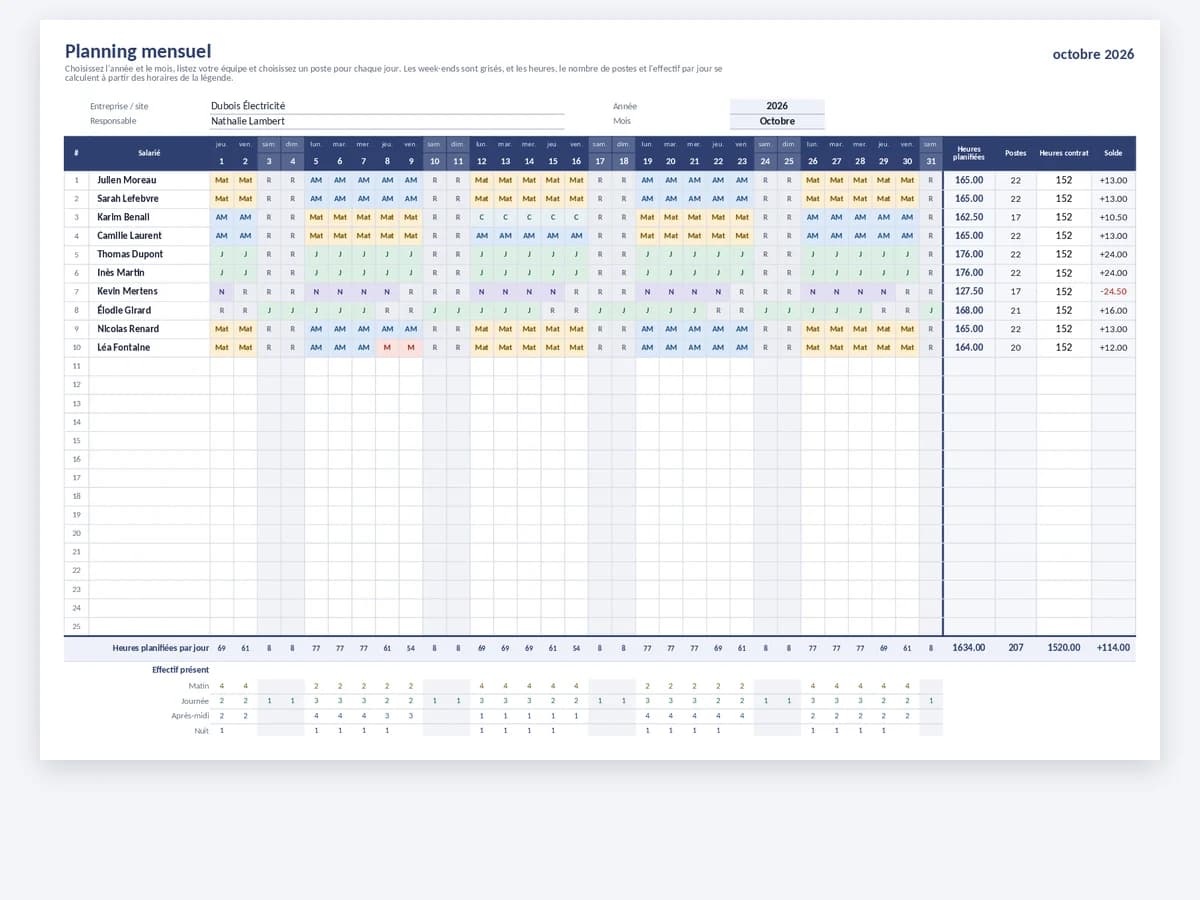1200x900 pixels.
Task: Click the Postes column header
Action: 1016,153
